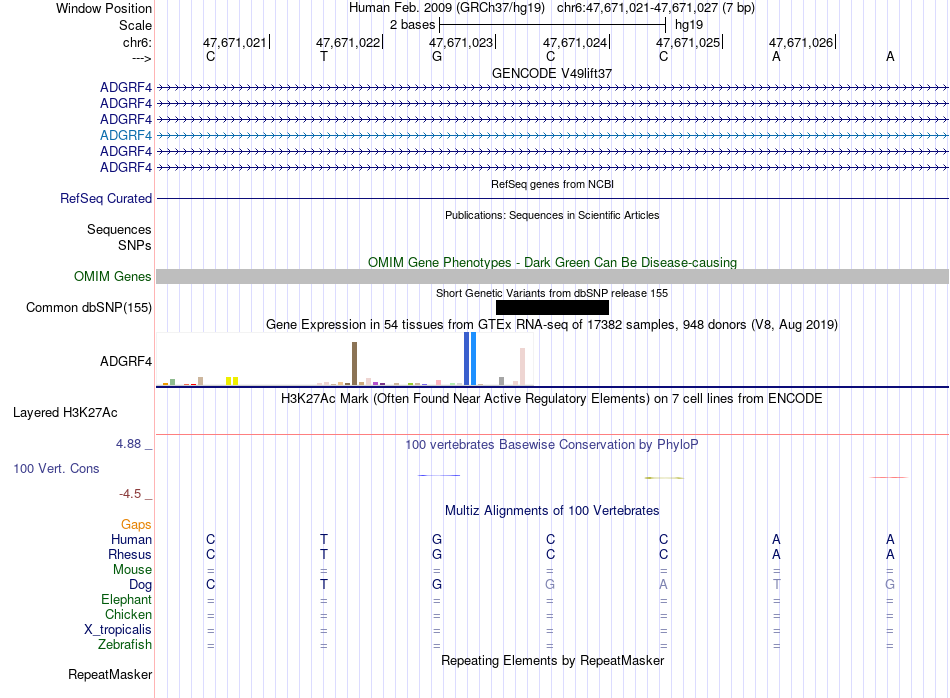Click the 2 bases scale bar label

[x=413, y=25]
